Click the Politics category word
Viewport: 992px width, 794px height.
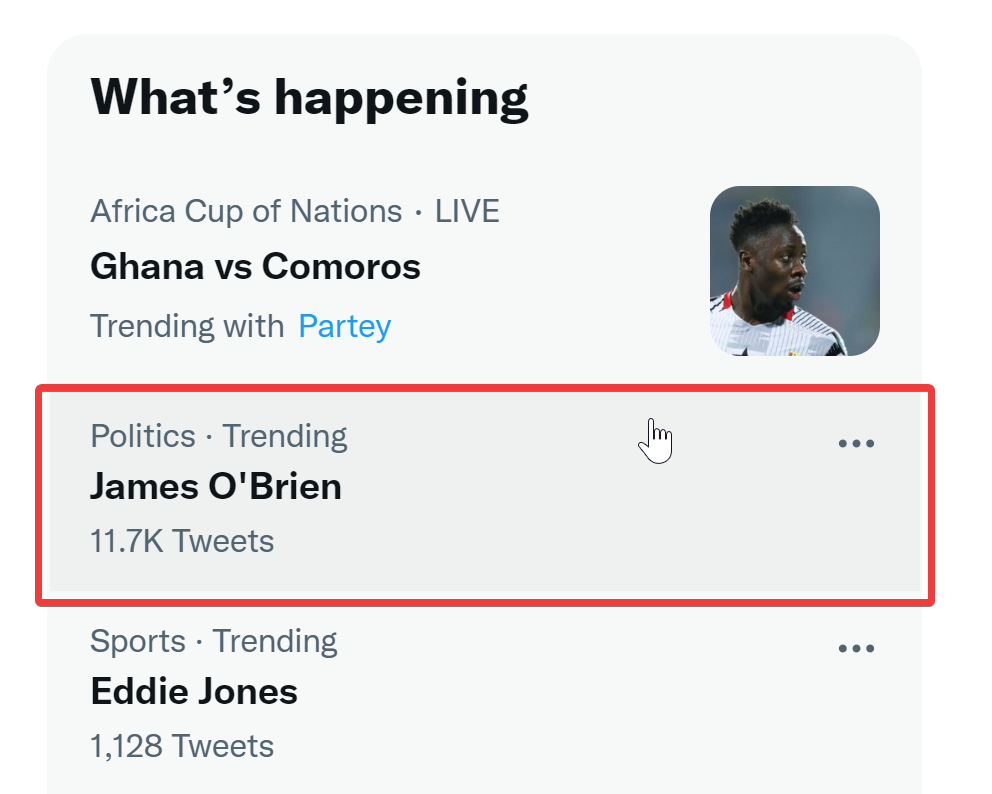click(x=143, y=437)
